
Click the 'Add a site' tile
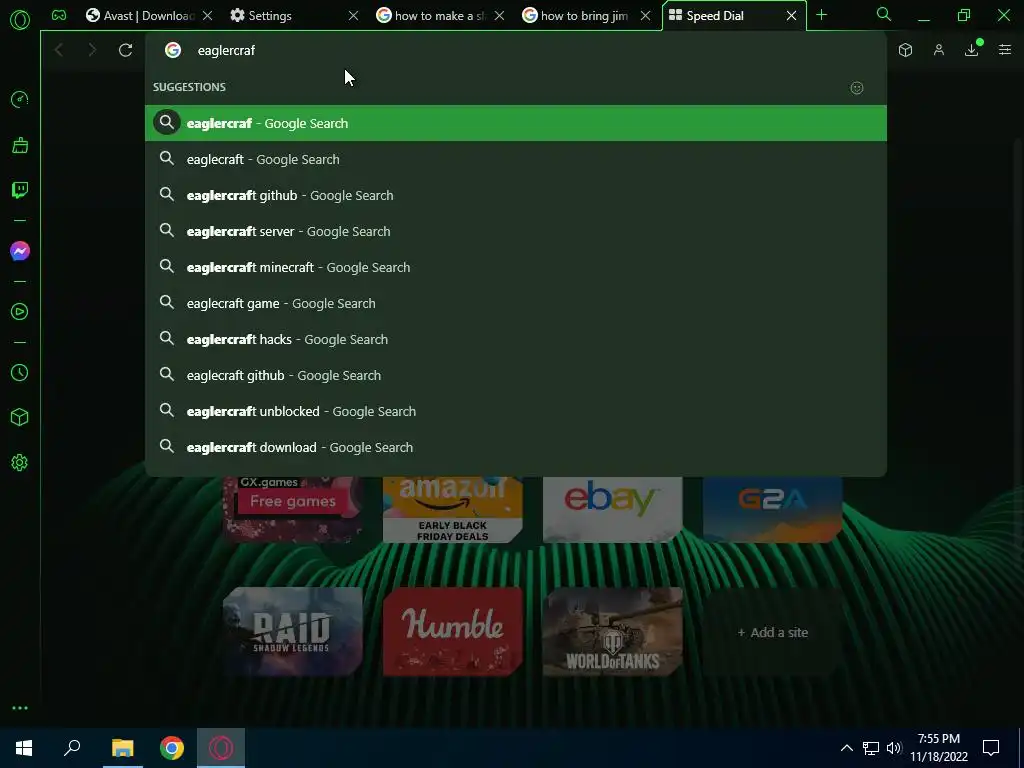point(773,632)
